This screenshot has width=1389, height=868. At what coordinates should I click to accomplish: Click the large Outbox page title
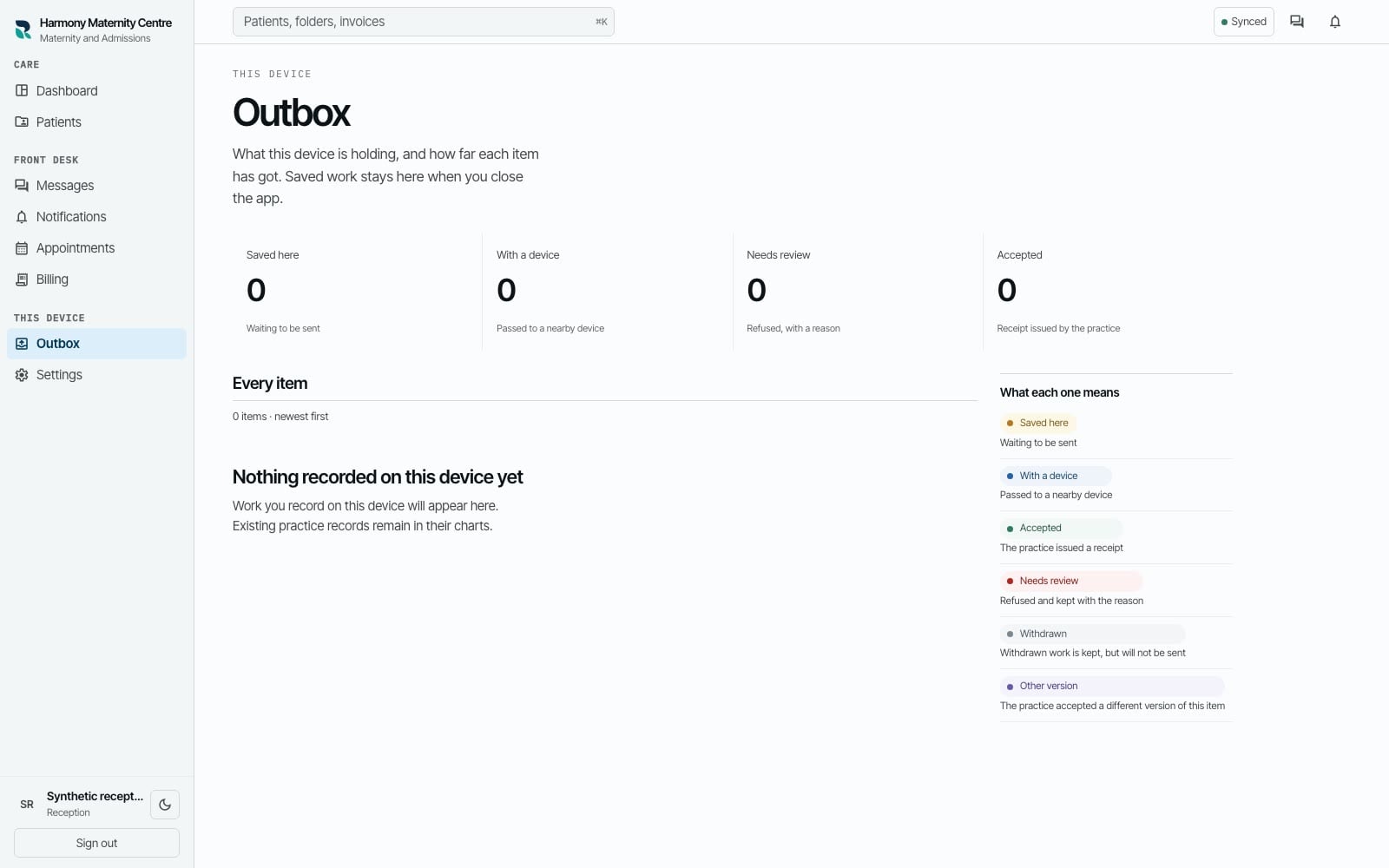coord(292,113)
